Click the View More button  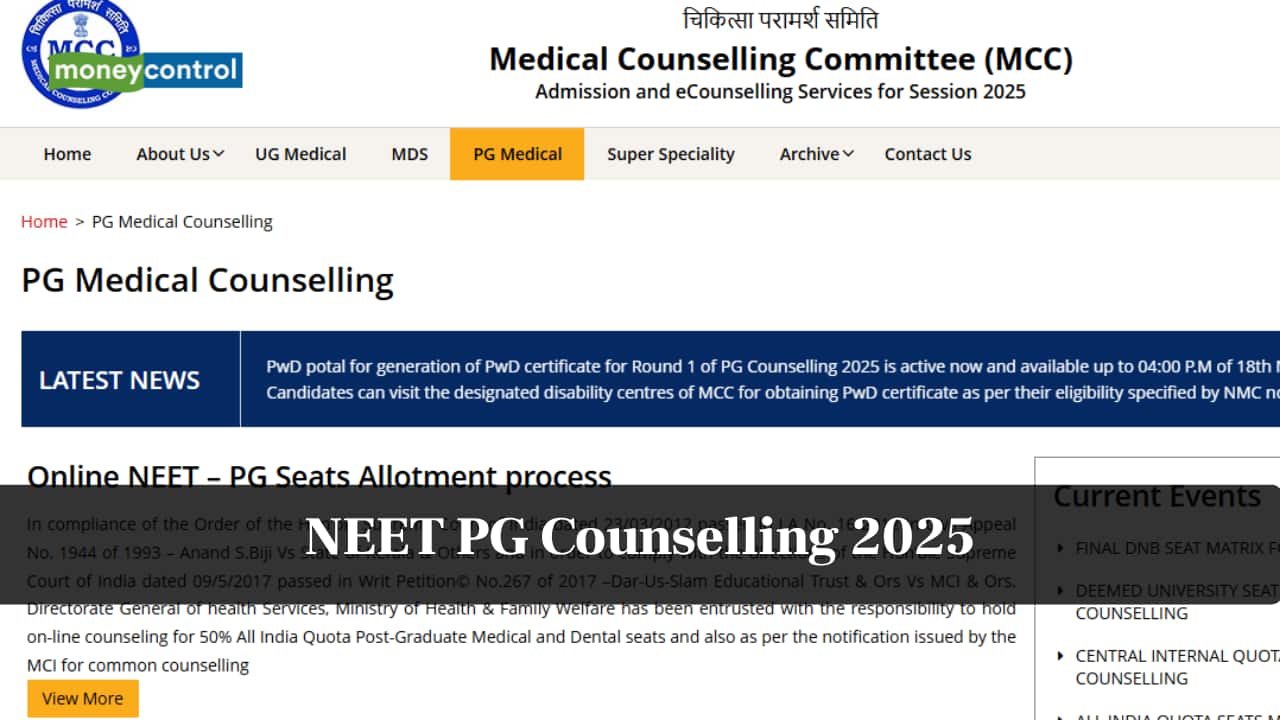(83, 698)
